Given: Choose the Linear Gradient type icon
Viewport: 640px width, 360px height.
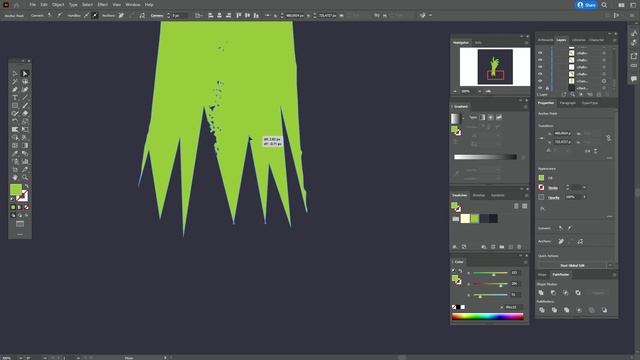Looking at the screenshot, I should tap(482, 118).
